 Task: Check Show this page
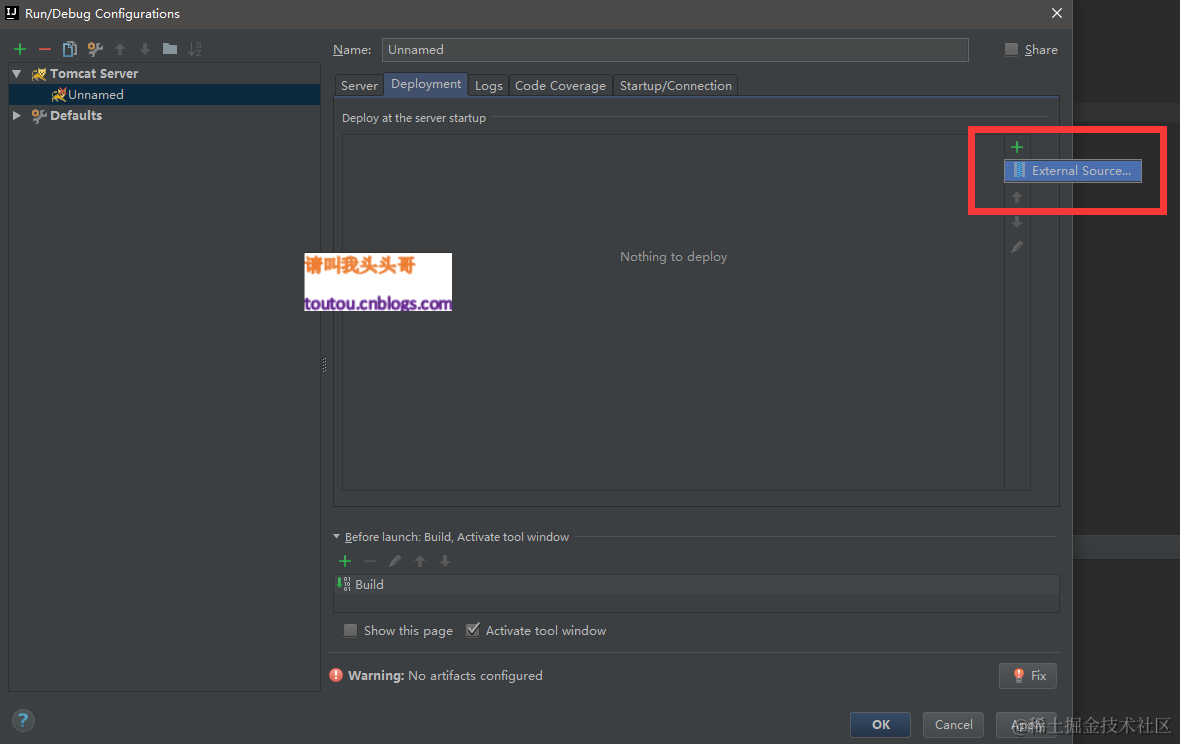tap(350, 630)
